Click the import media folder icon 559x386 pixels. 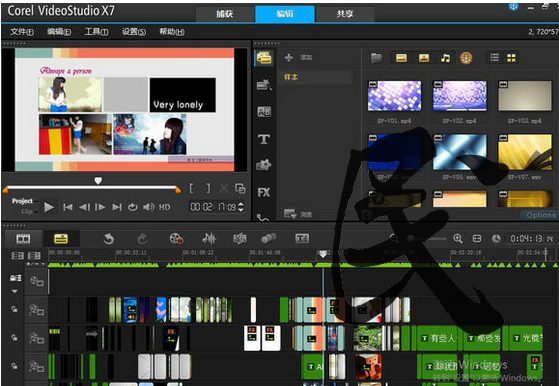coord(376,58)
